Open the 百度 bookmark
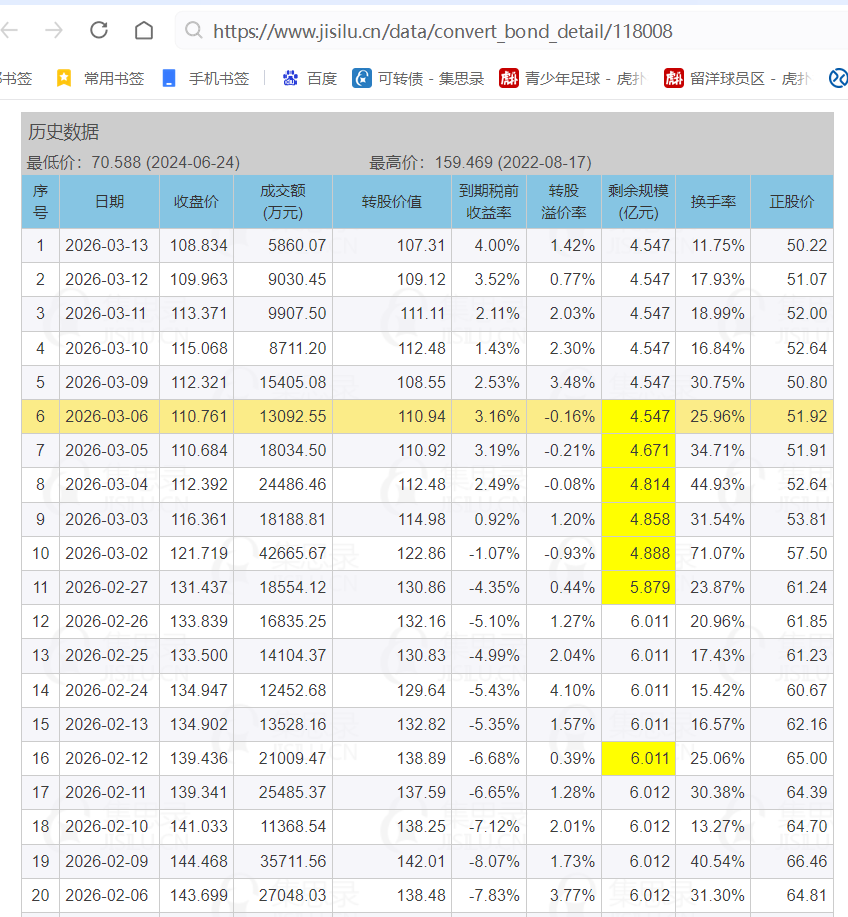Viewport: 848px width, 917px height. (x=310, y=78)
